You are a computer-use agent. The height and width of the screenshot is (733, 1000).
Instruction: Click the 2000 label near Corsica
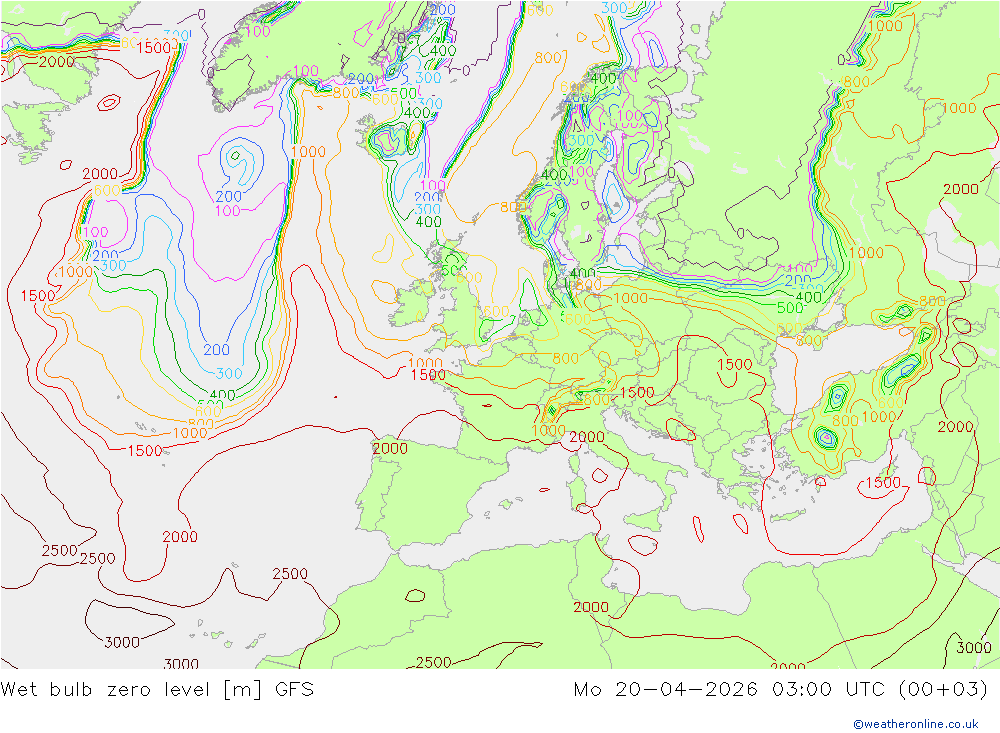click(587, 436)
